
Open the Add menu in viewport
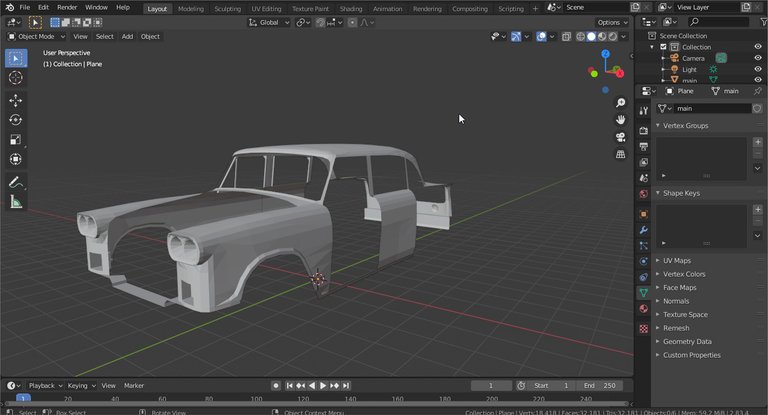point(127,36)
